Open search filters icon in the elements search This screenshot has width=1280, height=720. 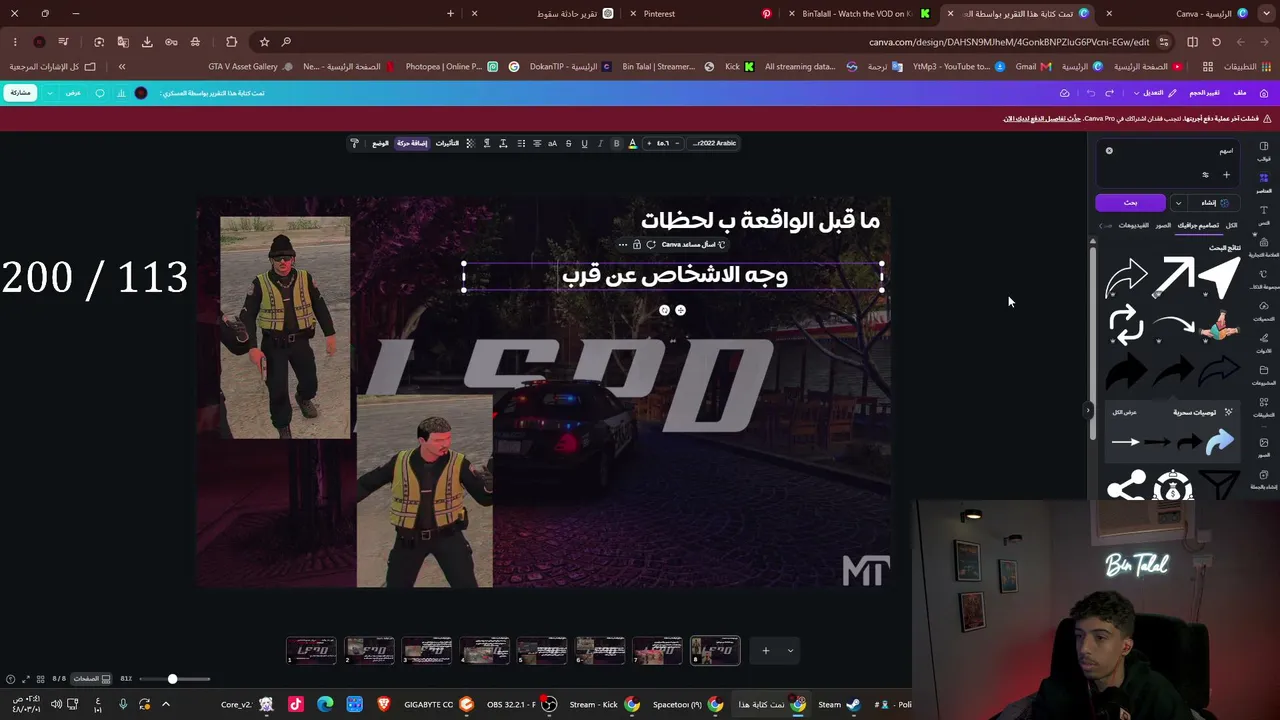click(x=1205, y=175)
